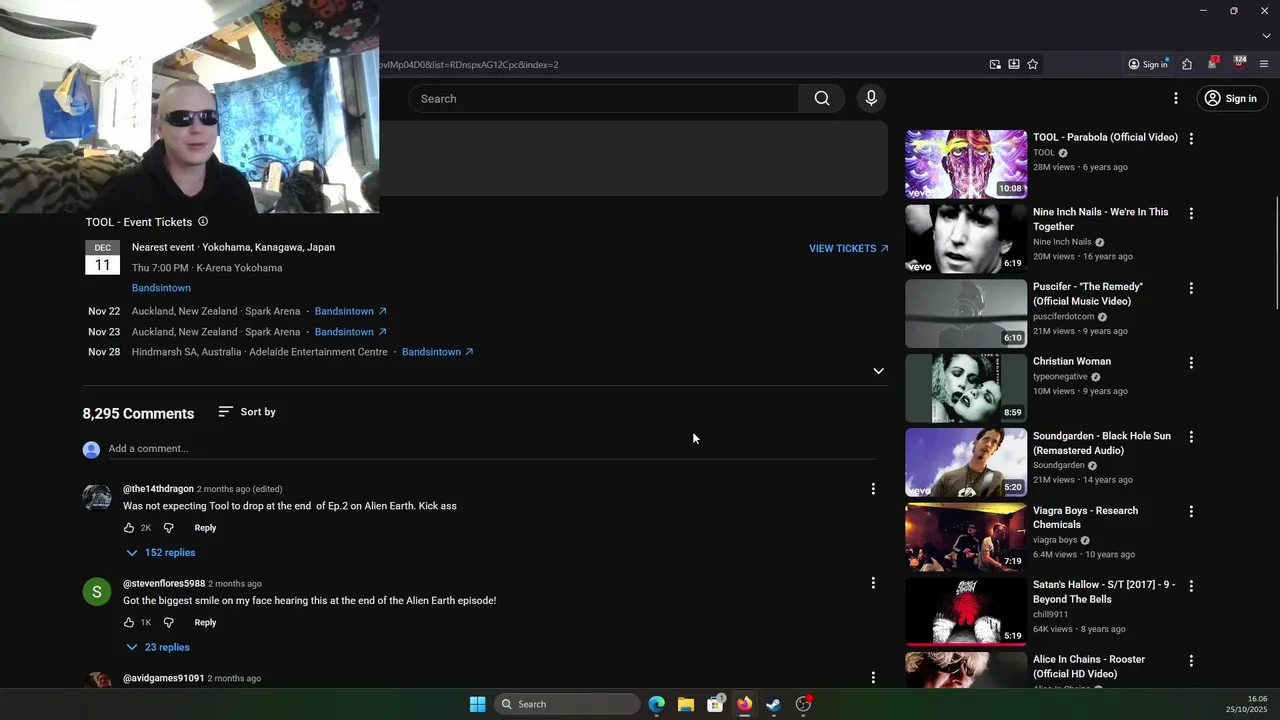The height and width of the screenshot is (720, 1280).
Task: Reply to @the14thdragon's comment
Action: pyautogui.click(x=205, y=528)
